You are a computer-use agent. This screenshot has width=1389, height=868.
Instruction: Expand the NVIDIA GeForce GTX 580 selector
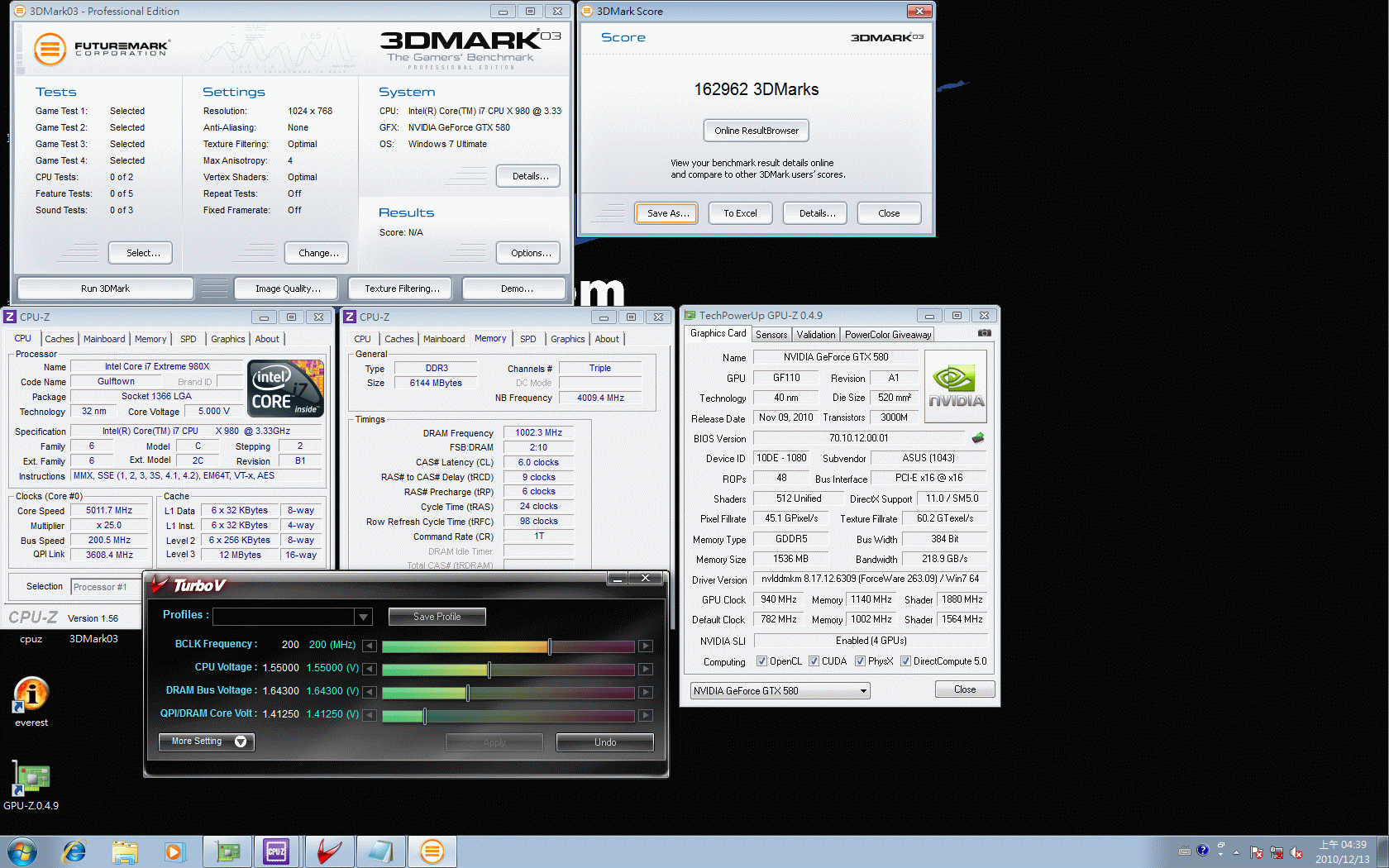point(863,691)
